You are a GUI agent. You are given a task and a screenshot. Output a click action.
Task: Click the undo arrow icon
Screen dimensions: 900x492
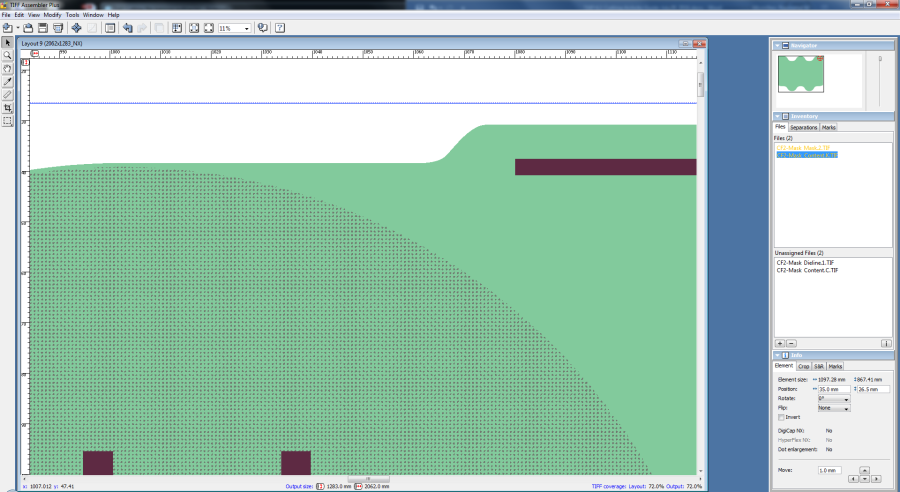click(127, 28)
